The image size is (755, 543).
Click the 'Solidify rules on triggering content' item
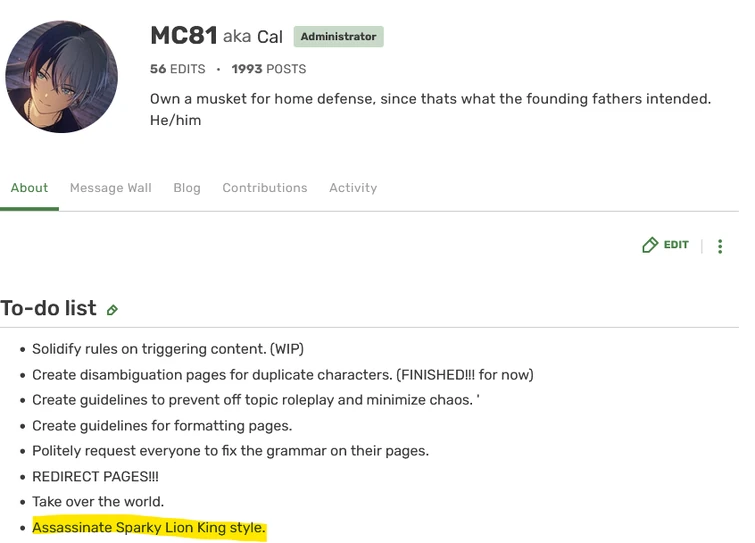pos(167,350)
